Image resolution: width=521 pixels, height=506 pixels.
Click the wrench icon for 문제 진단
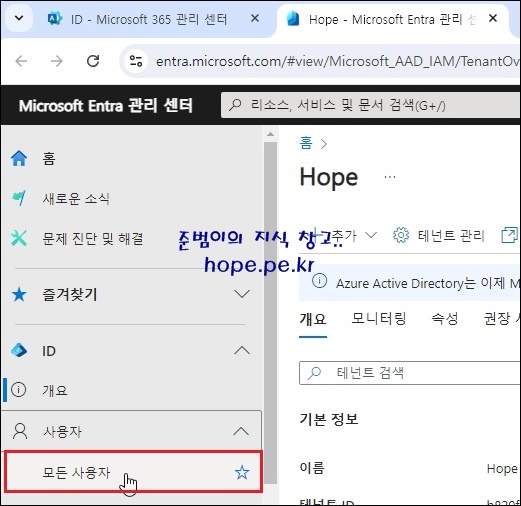pyautogui.click(x=19, y=238)
